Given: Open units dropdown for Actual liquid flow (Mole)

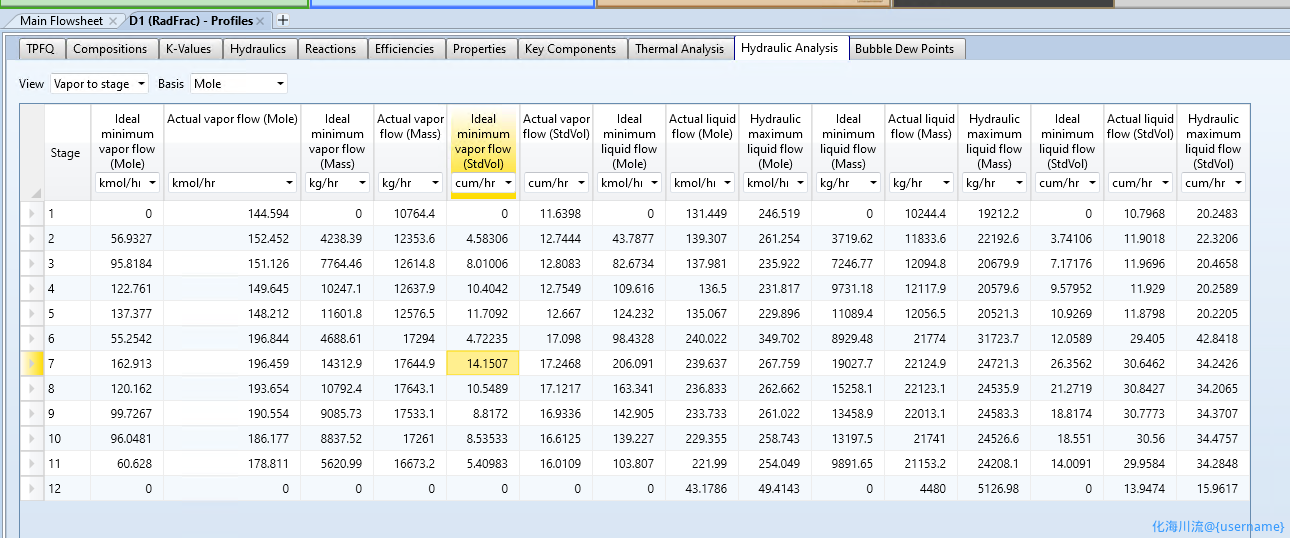Looking at the screenshot, I should pyautogui.click(x=702, y=183).
